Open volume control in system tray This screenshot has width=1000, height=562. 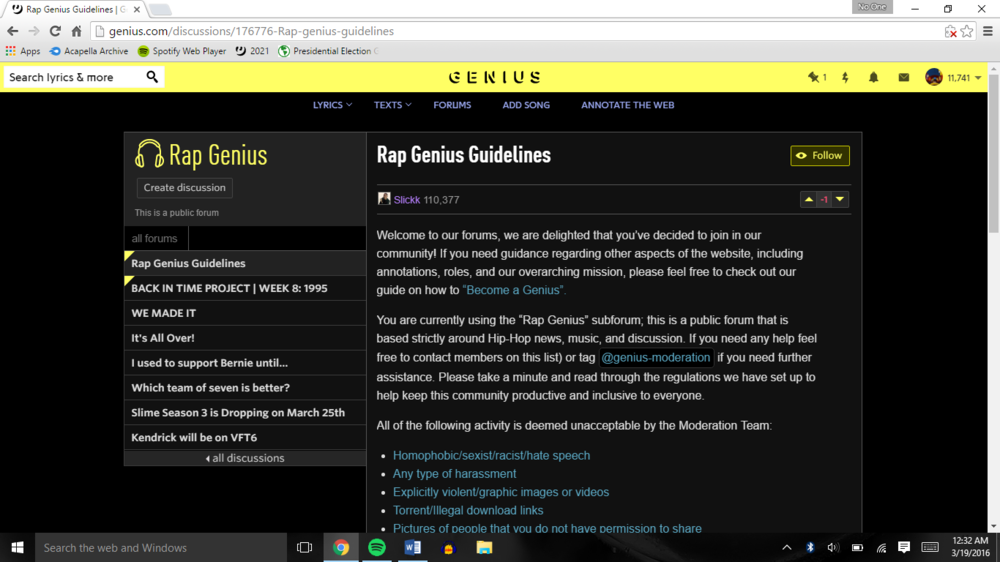pyautogui.click(x=833, y=547)
